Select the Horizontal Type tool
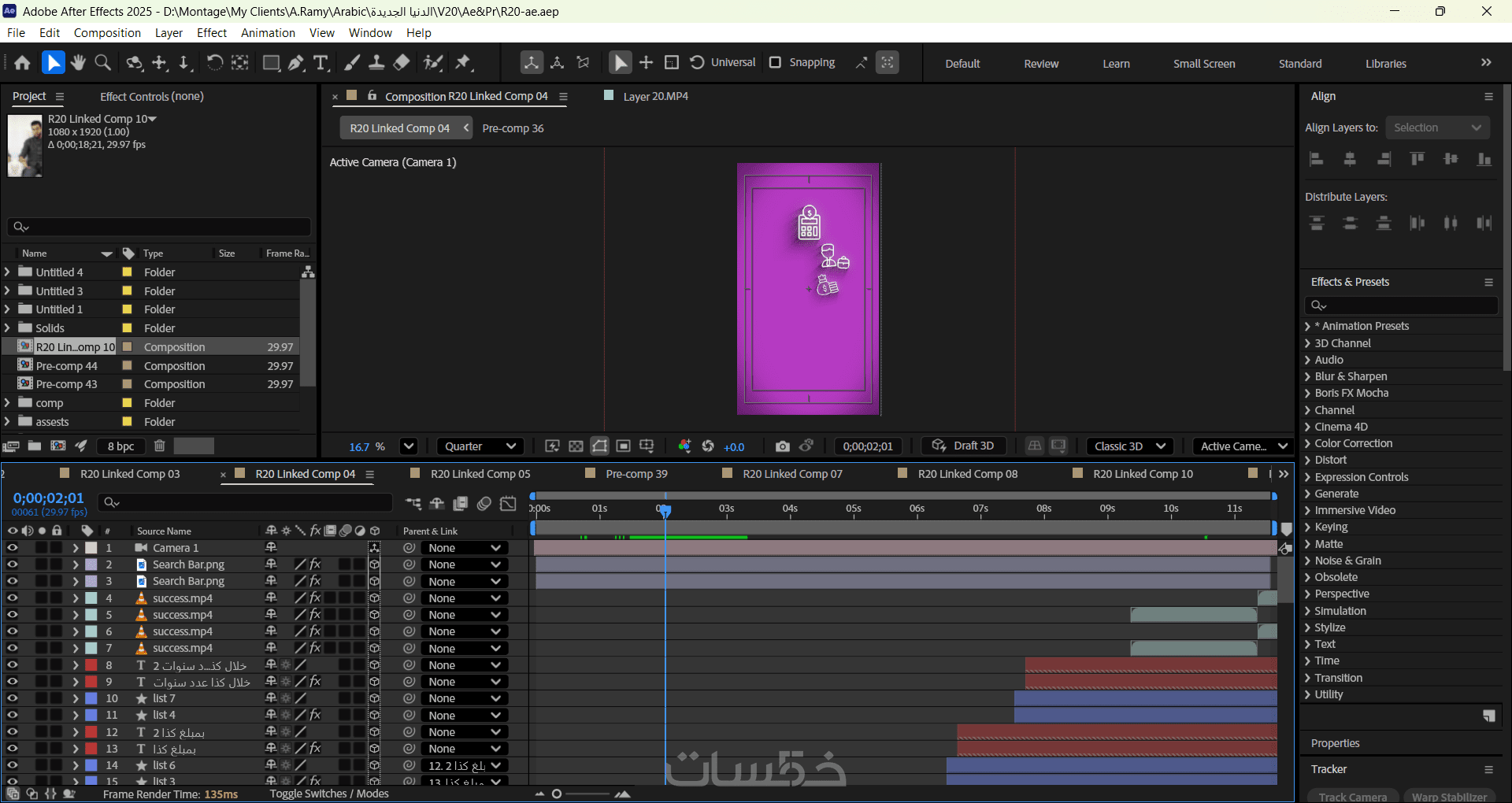 pyautogui.click(x=321, y=63)
